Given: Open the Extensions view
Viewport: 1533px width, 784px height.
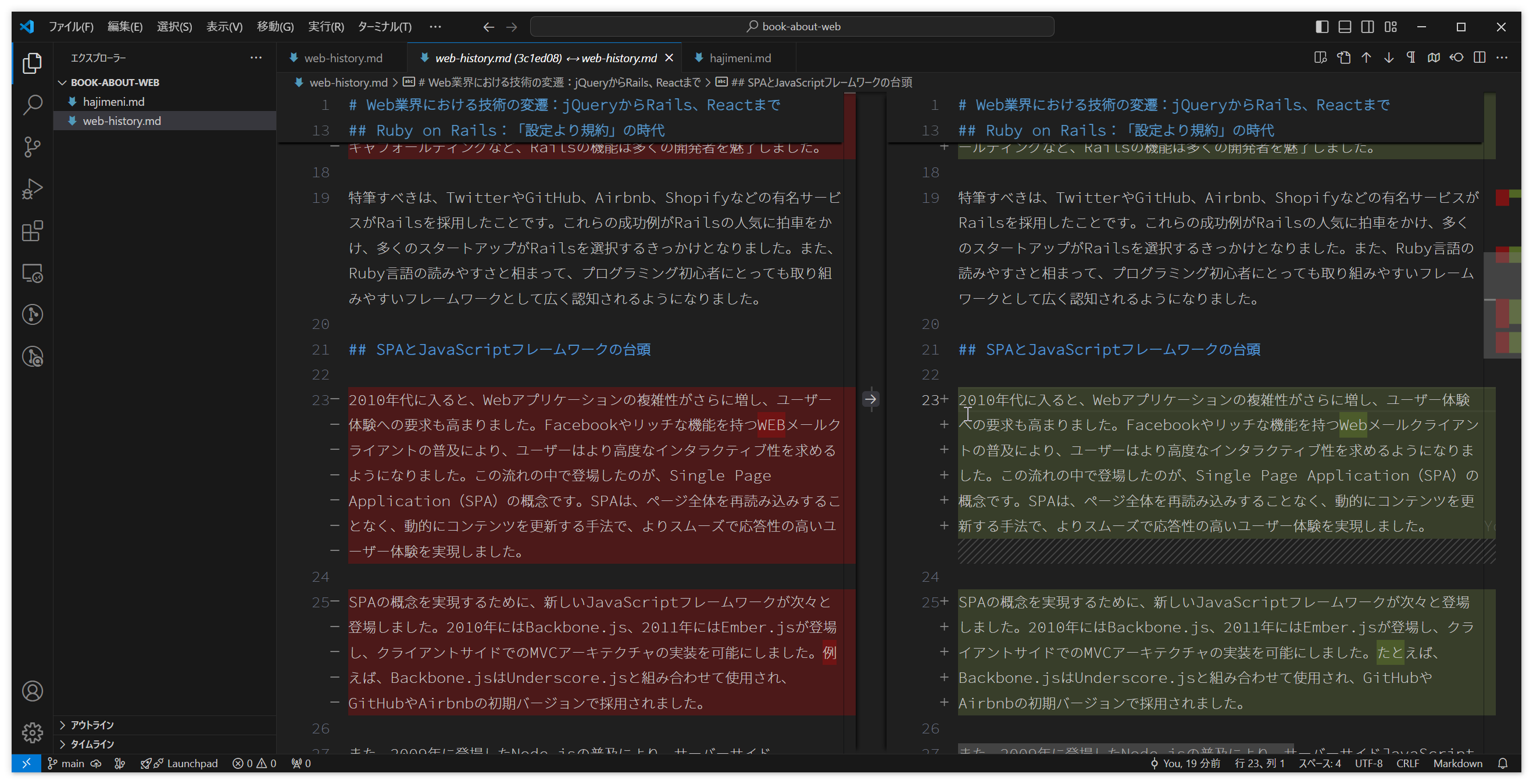Looking at the screenshot, I should (x=32, y=231).
